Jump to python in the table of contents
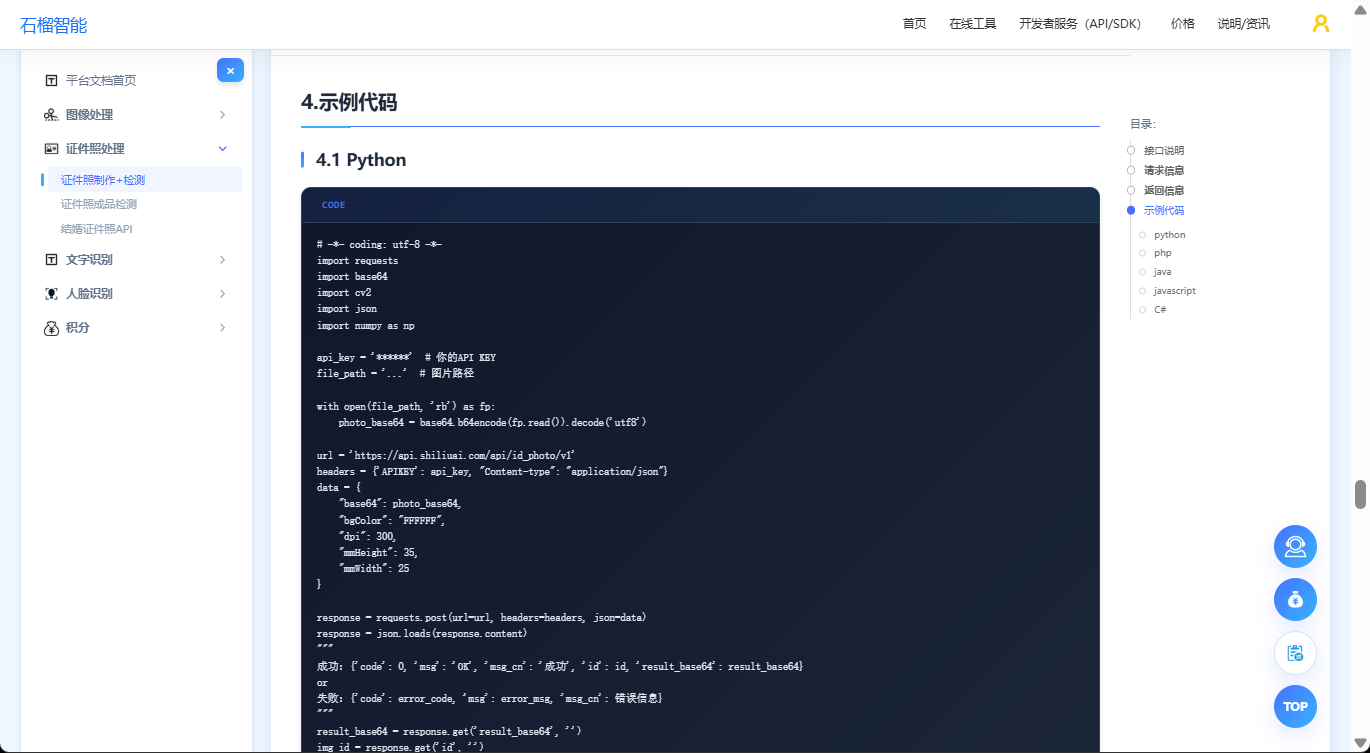Image resolution: width=1370 pixels, height=753 pixels. click(1170, 235)
